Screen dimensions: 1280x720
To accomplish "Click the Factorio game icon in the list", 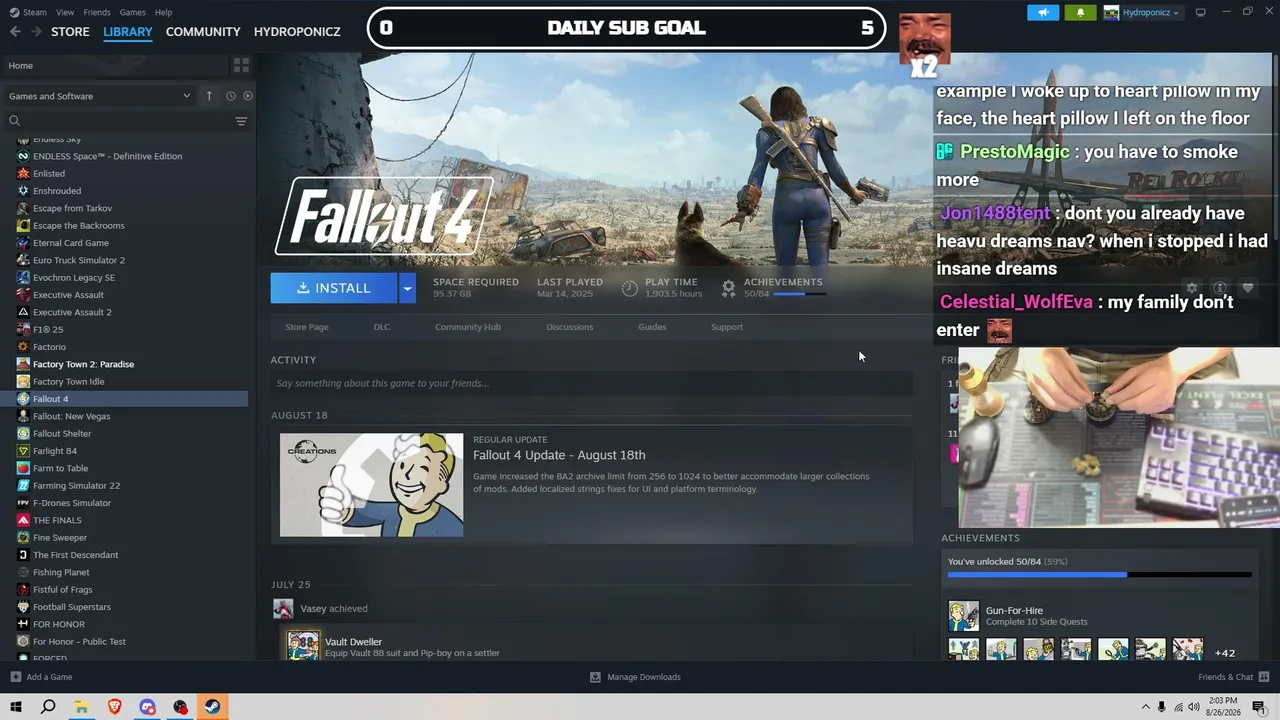I will pyautogui.click(x=23, y=347).
